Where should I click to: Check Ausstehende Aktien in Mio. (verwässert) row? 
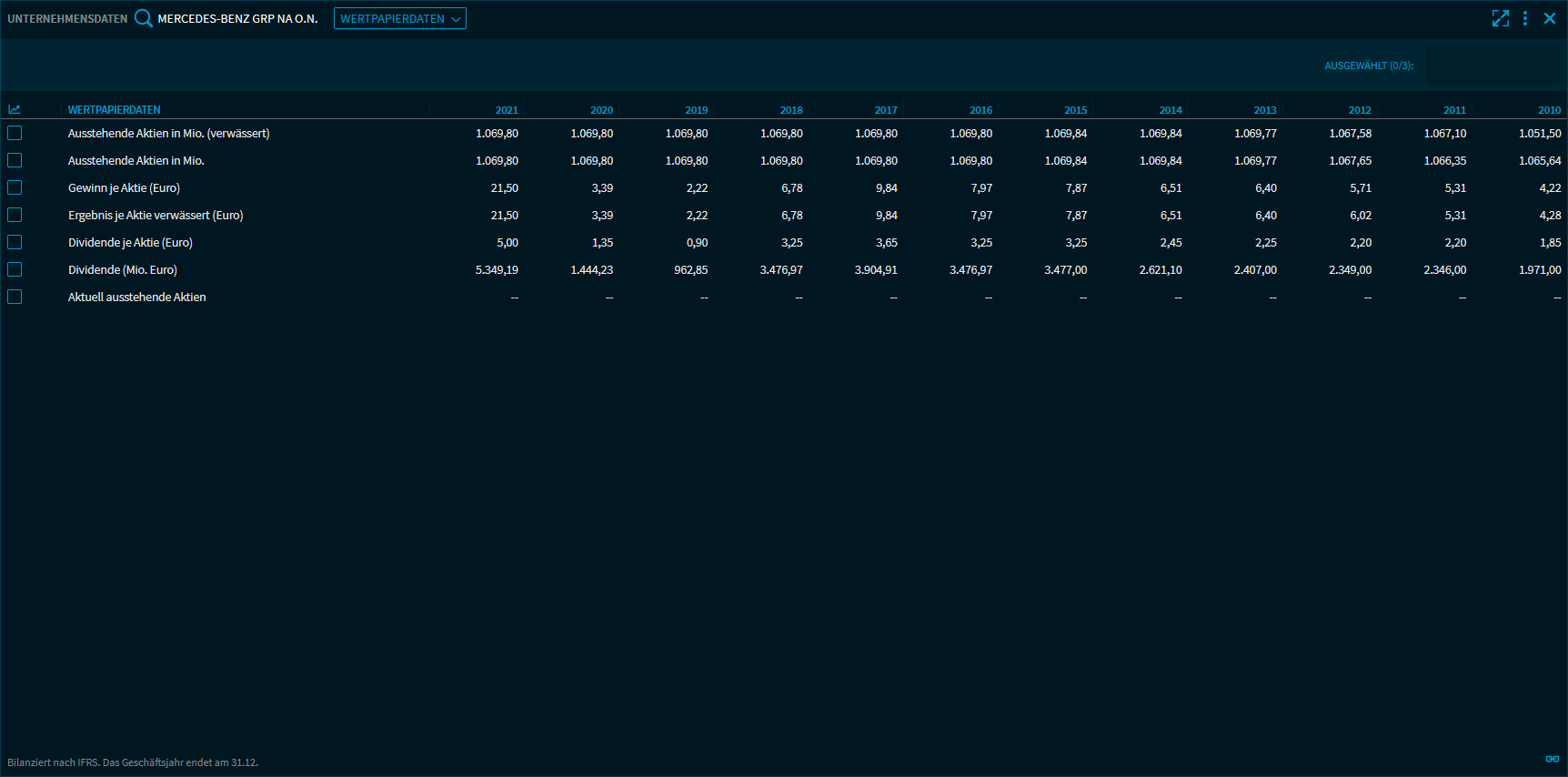click(x=15, y=134)
